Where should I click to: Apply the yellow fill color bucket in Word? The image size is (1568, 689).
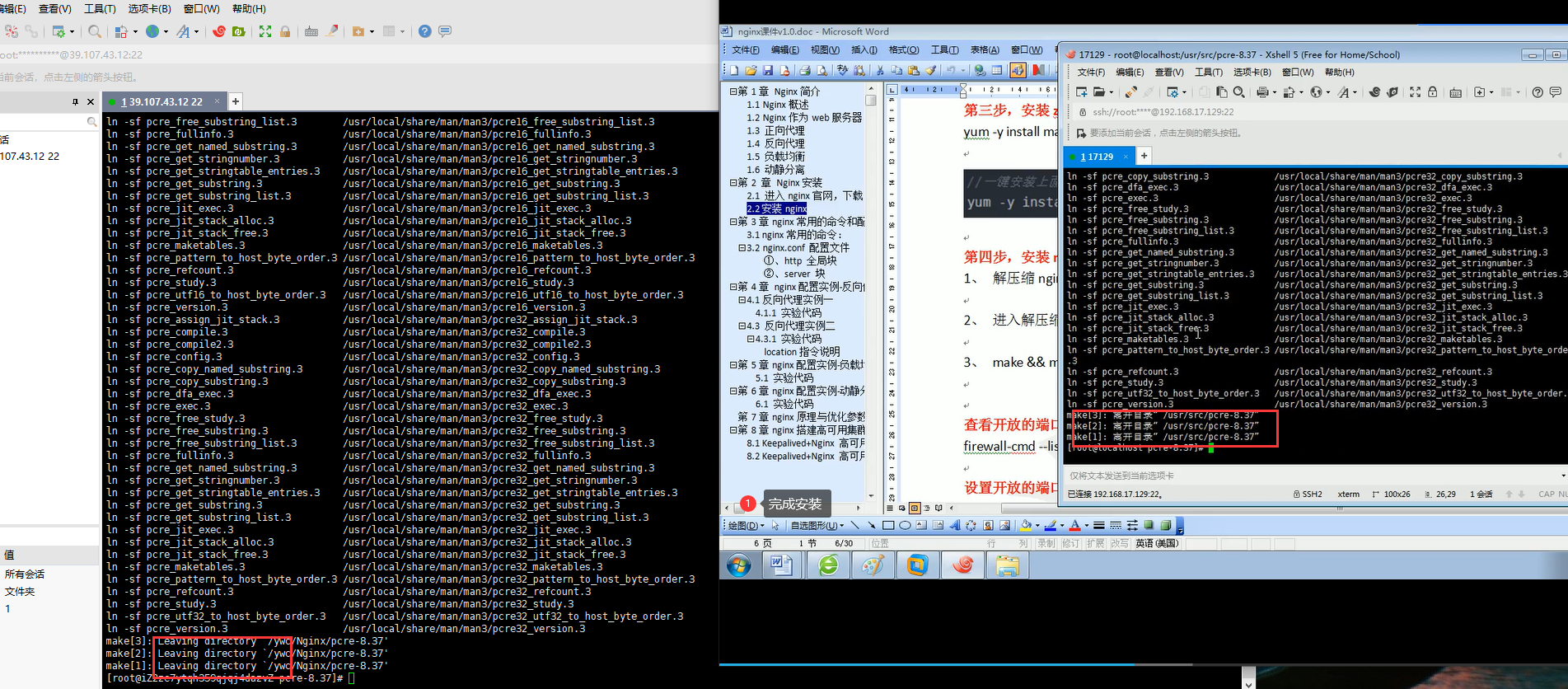[1026, 525]
